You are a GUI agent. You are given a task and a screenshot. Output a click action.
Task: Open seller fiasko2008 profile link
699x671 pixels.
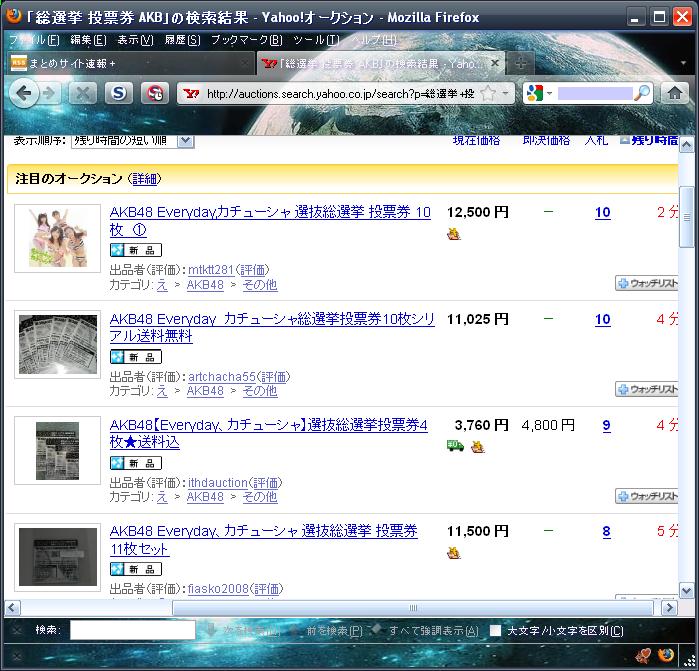point(218,589)
